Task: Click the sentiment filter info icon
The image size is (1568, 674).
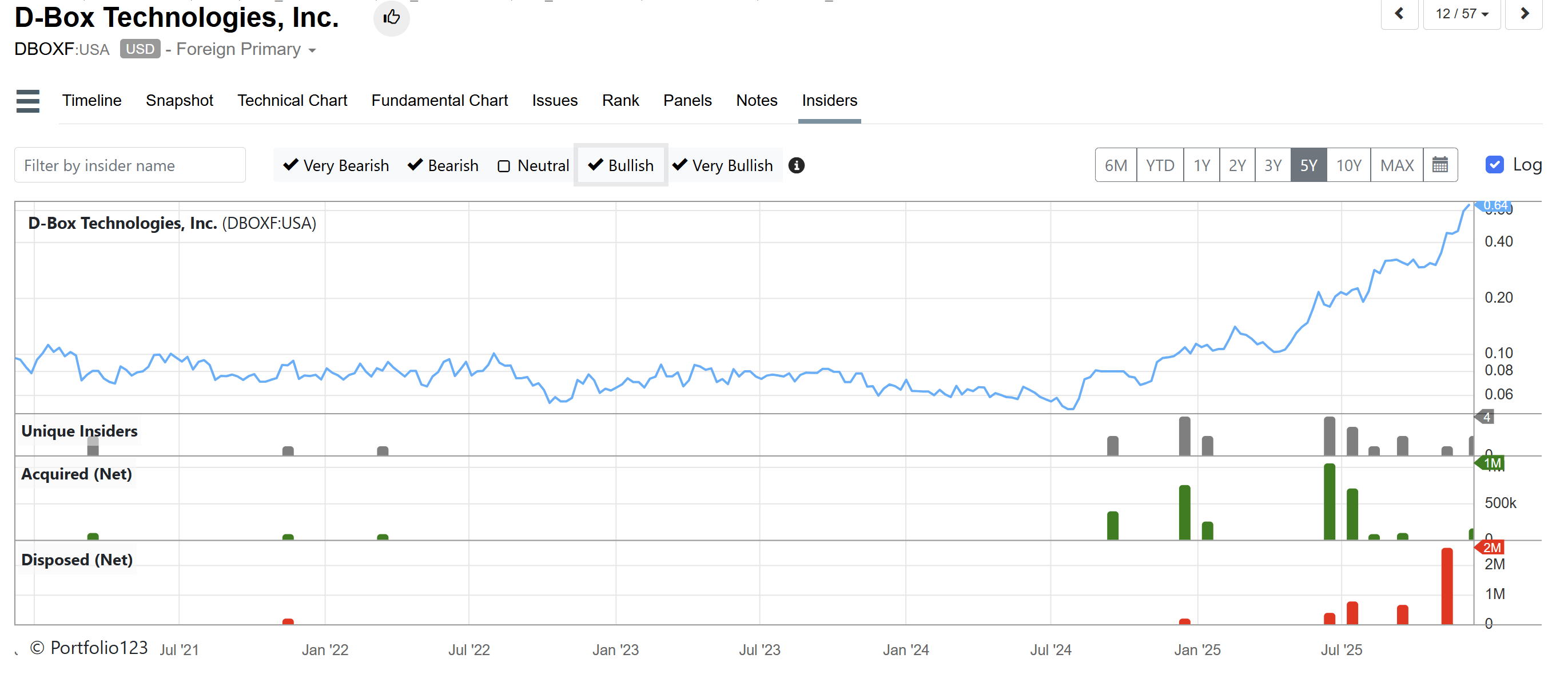Action: [796, 165]
